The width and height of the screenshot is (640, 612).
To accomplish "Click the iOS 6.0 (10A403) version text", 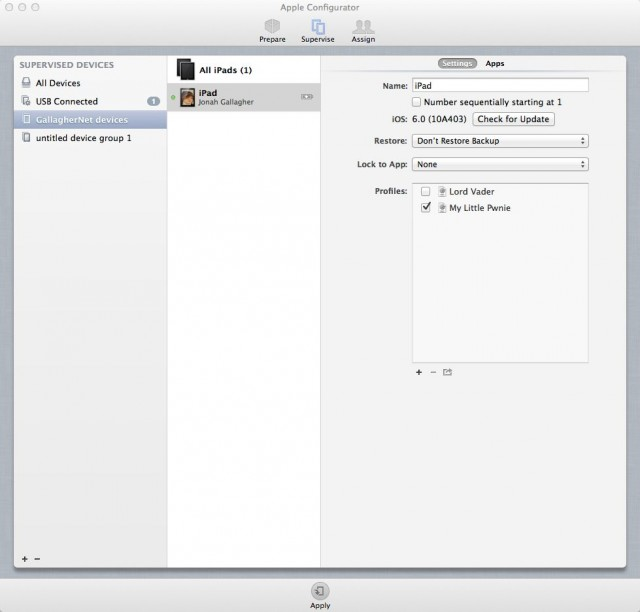I will pos(439,119).
